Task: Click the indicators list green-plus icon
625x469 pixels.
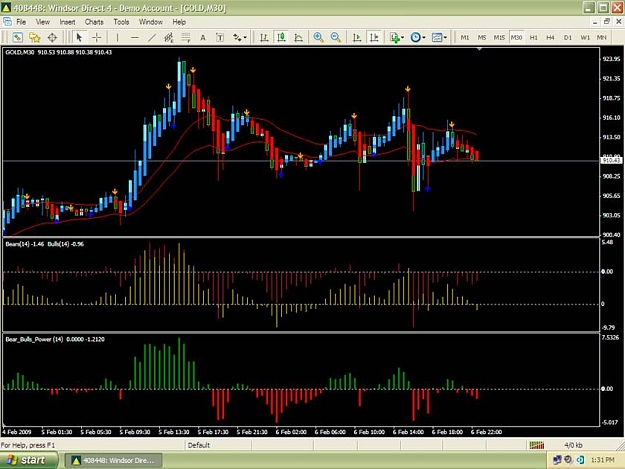Action: coord(395,37)
